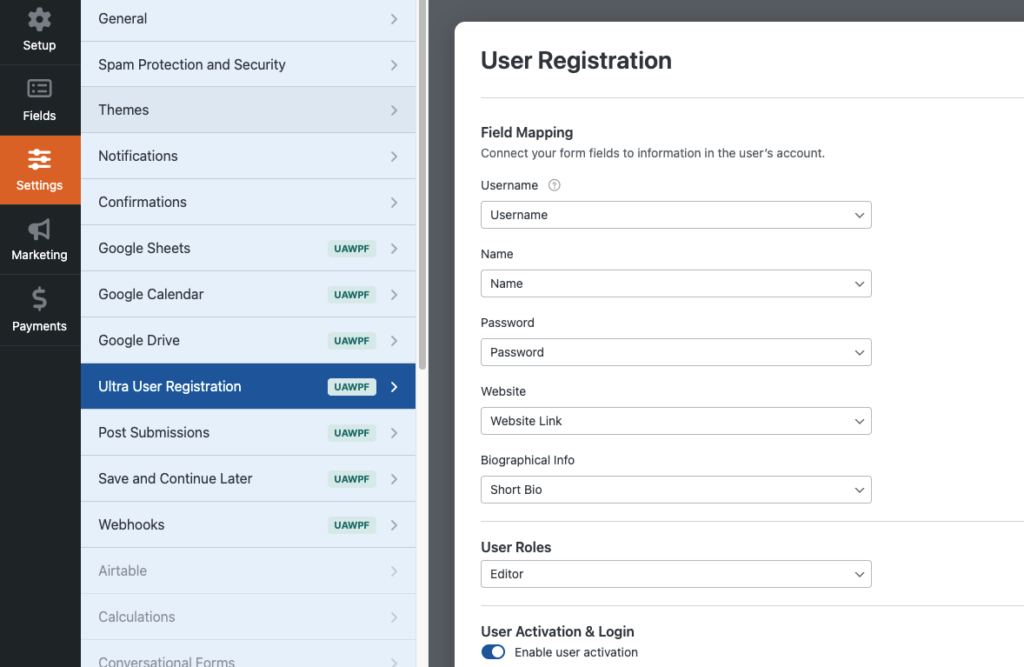This screenshot has width=1024, height=667.
Task: Open the Fields panel icon
Action: pos(39,89)
